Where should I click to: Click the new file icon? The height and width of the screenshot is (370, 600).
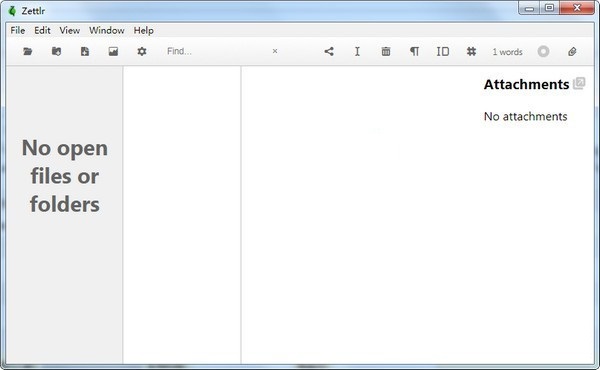(85, 51)
